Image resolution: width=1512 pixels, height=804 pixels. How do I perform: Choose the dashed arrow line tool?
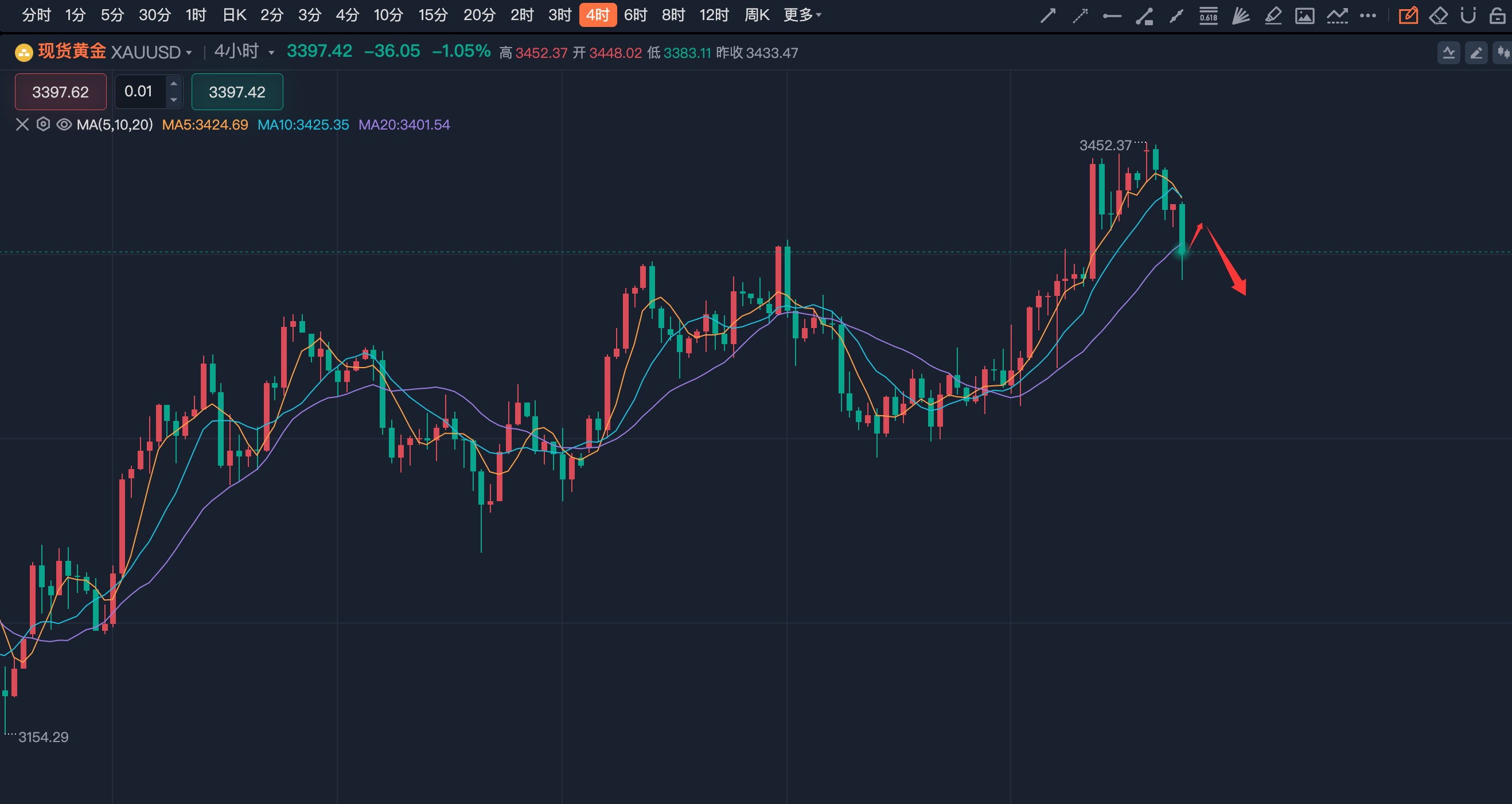click(1080, 15)
